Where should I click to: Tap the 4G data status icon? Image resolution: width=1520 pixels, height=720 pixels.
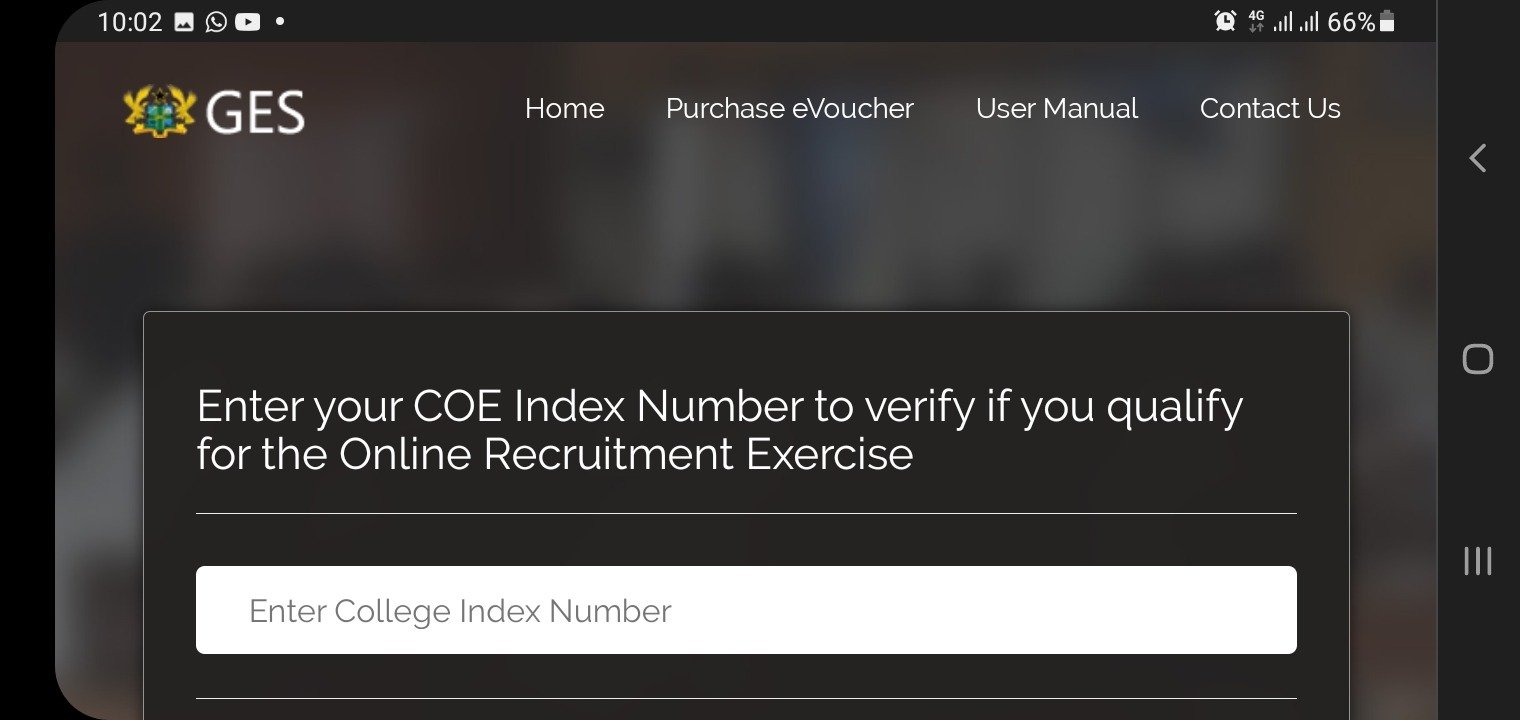pyautogui.click(x=1256, y=21)
